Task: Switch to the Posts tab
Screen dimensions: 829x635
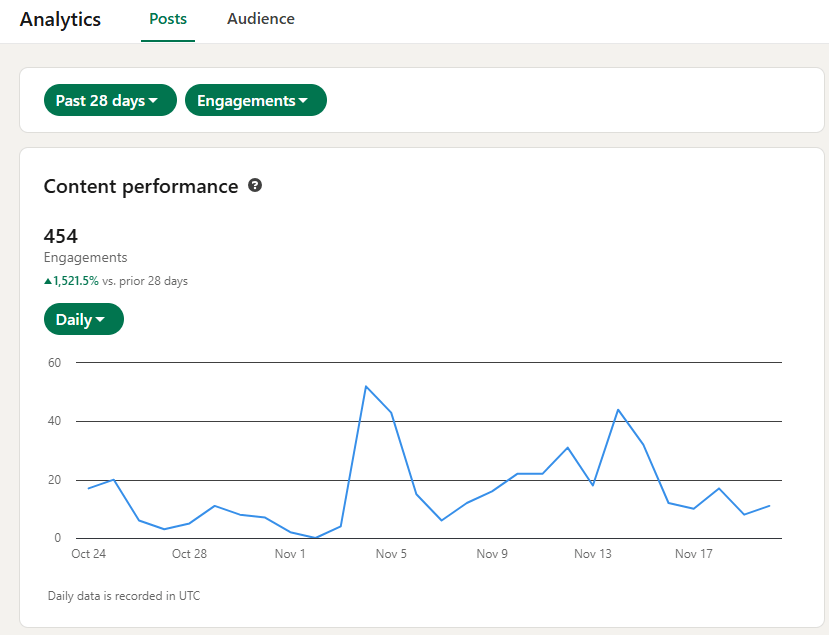Action: pos(168,19)
